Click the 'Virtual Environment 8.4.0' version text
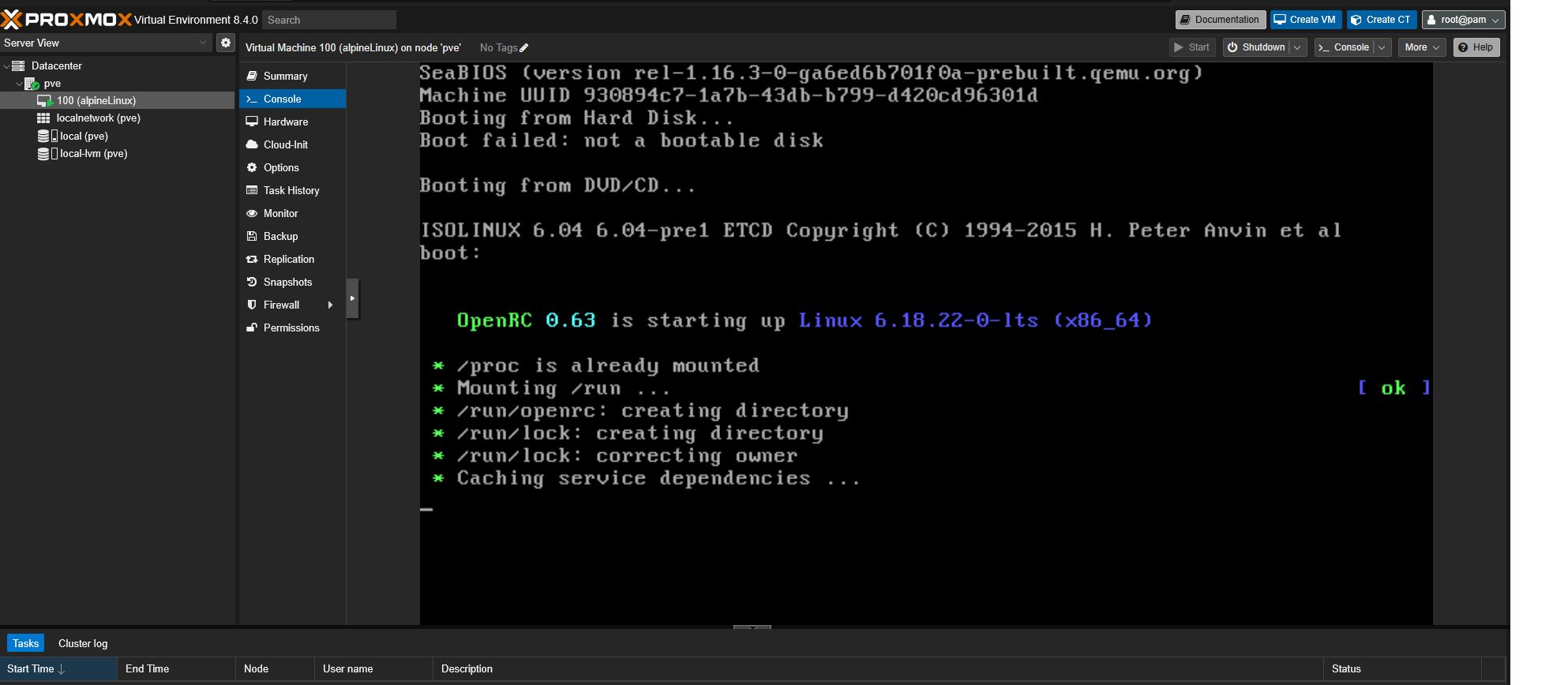Screen dimensions: 1568x685 (196, 20)
